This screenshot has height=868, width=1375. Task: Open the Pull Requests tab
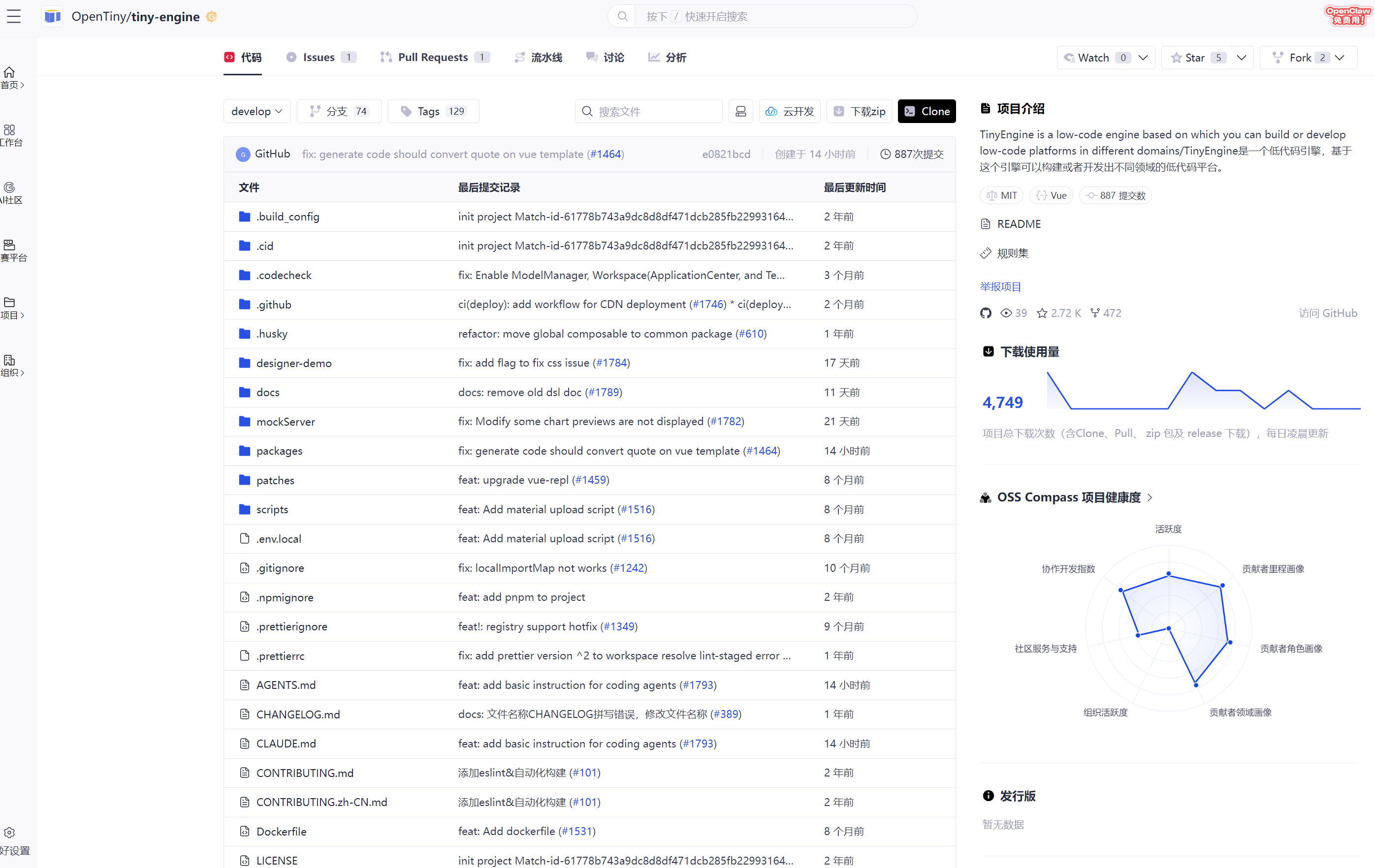click(432, 57)
